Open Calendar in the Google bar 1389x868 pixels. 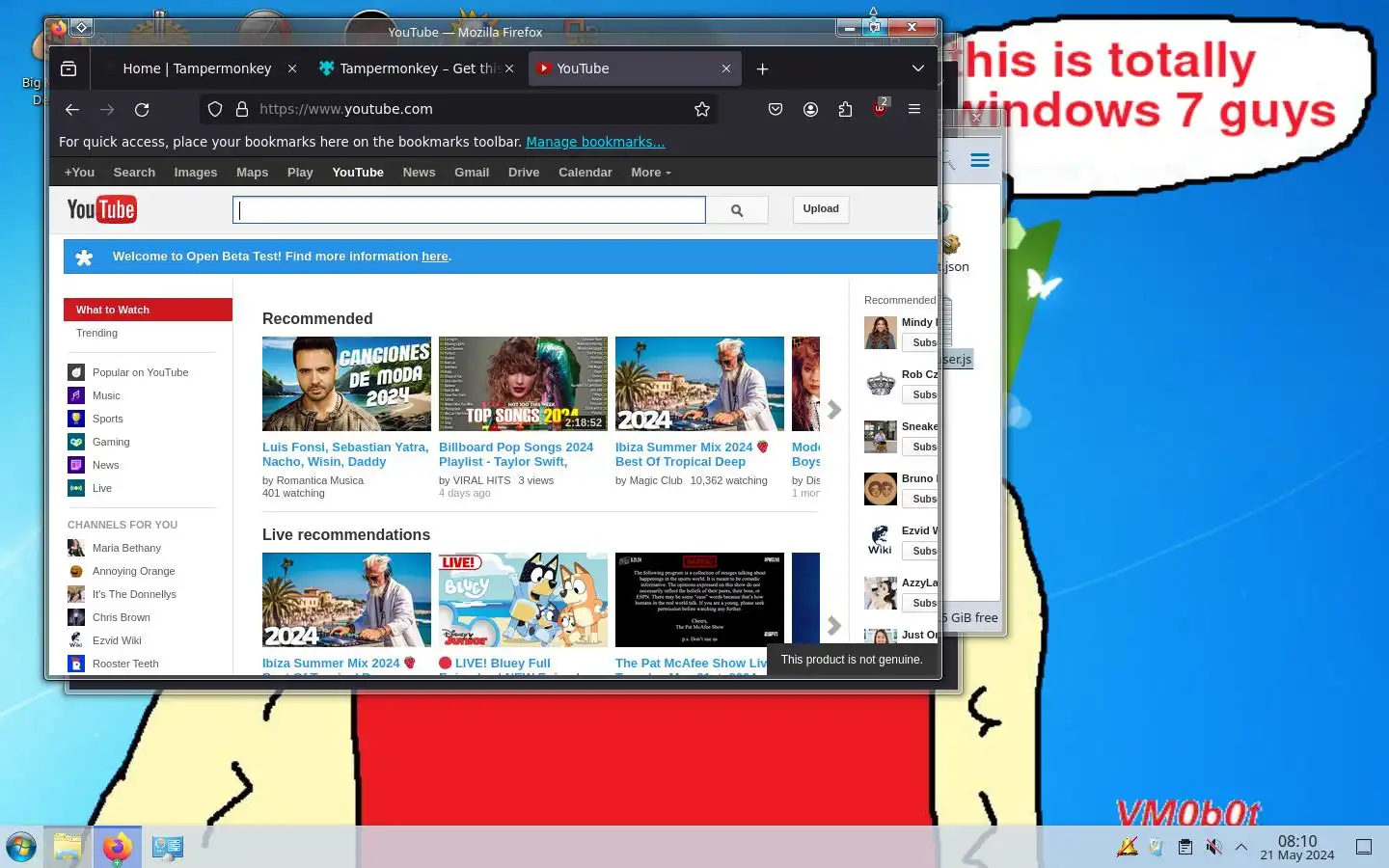pos(586,173)
